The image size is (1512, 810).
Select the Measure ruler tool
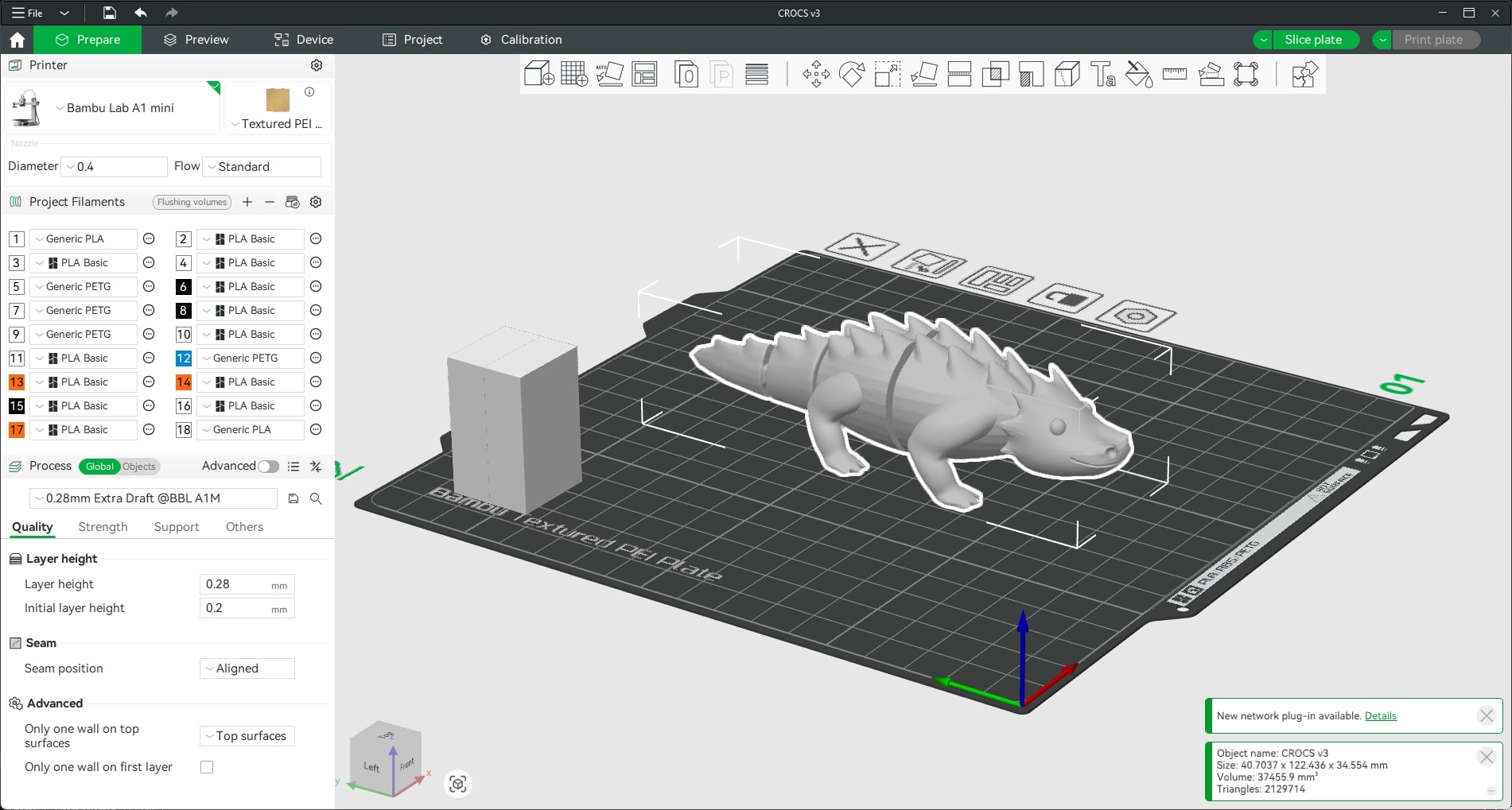click(1174, 74)
